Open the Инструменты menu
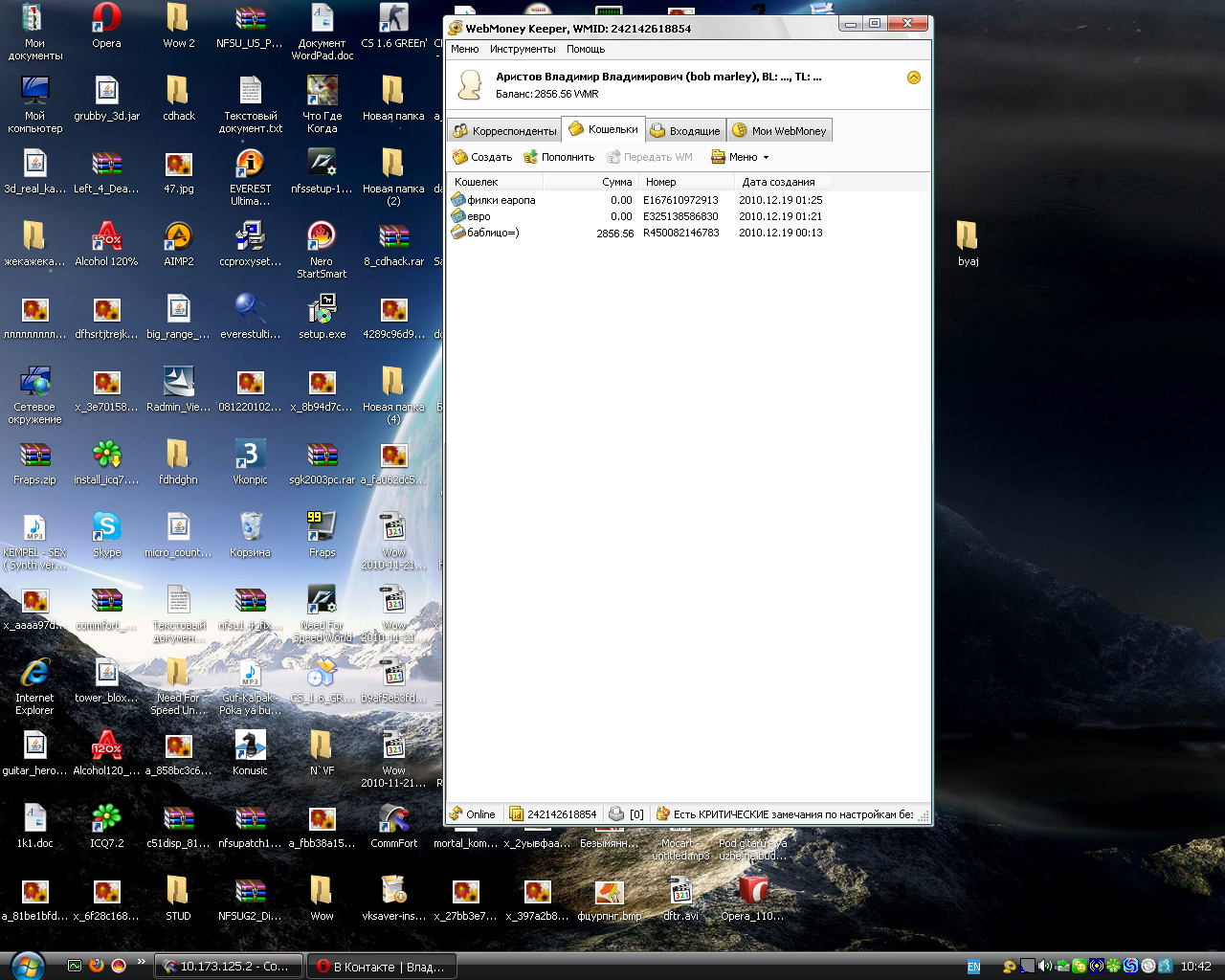Screen dimensions: 1225x980 (523, 49)
